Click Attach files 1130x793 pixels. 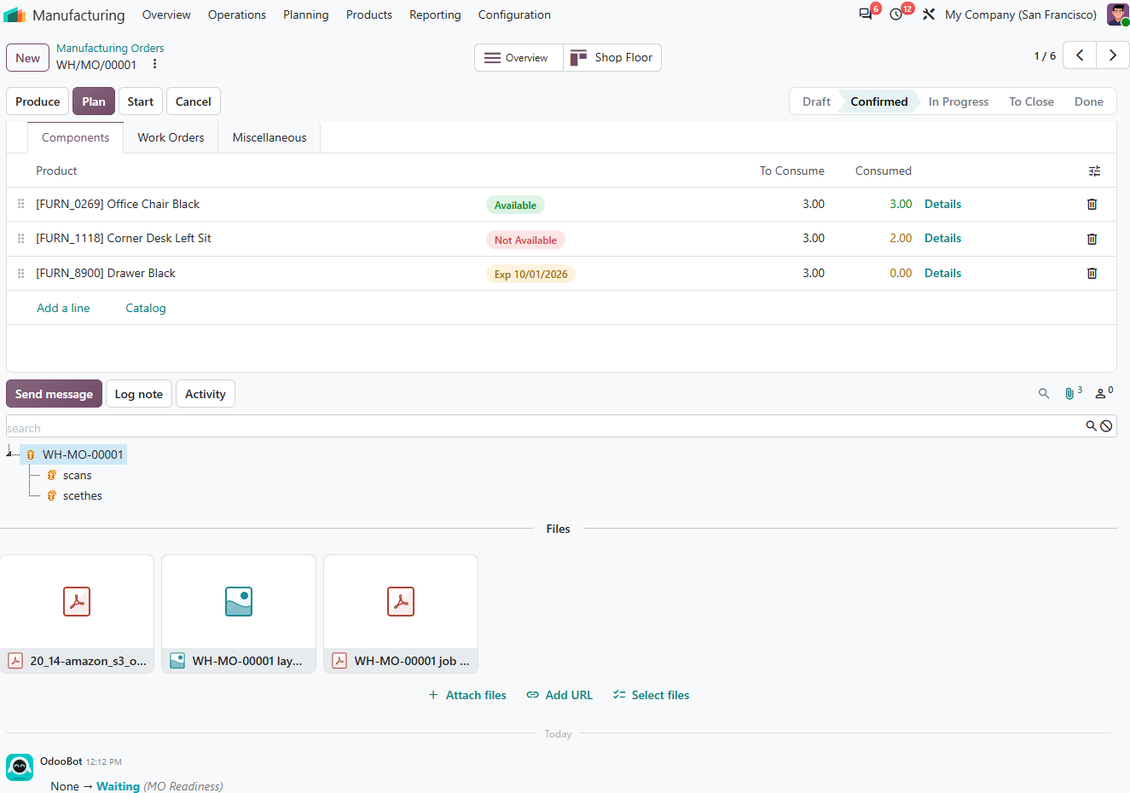(x=467, y=695)
